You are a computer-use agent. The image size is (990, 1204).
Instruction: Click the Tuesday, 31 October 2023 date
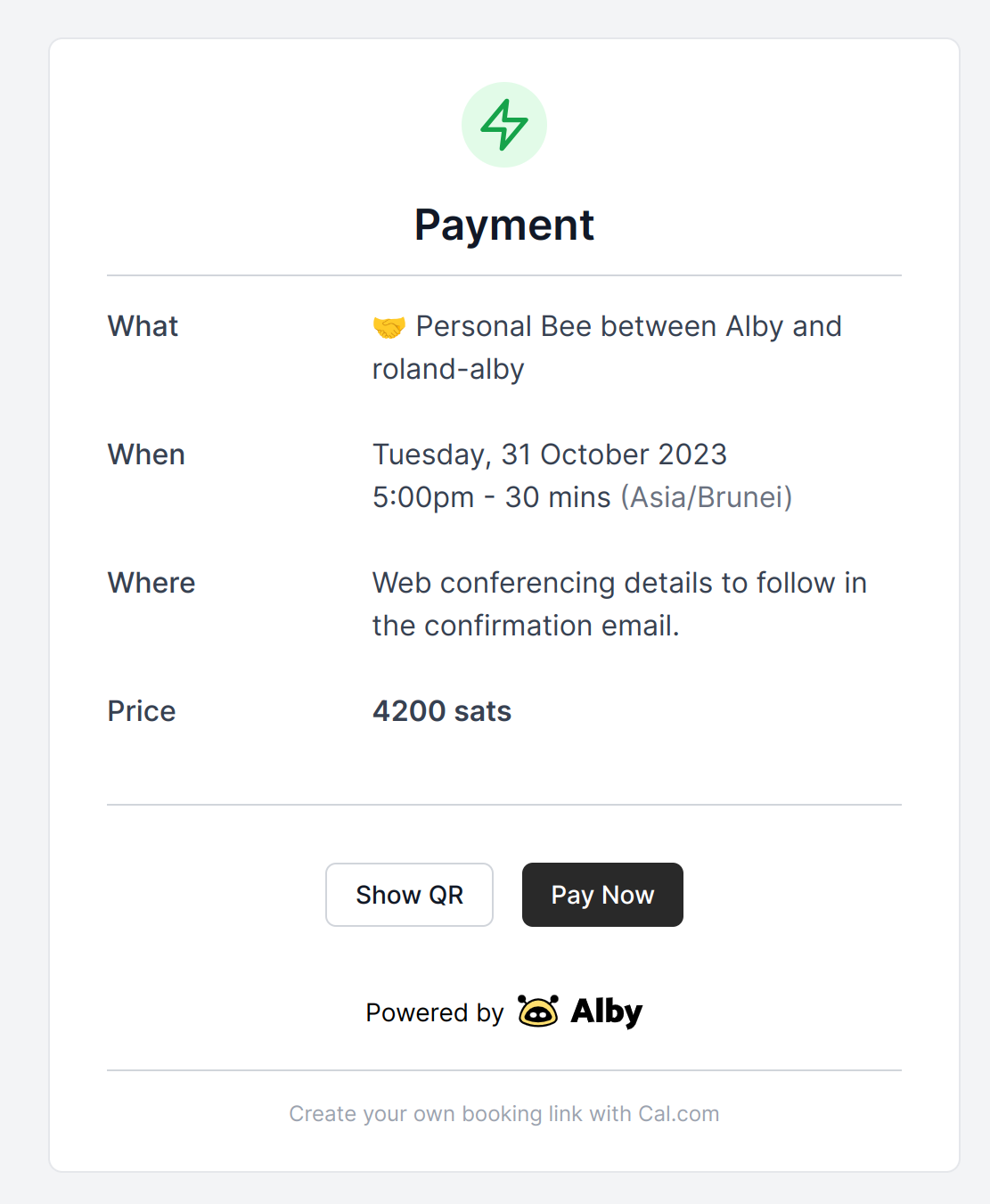coord(550,455)
